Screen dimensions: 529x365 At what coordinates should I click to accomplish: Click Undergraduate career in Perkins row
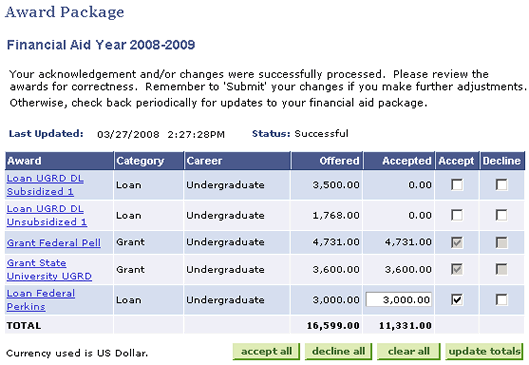[225, 300]
